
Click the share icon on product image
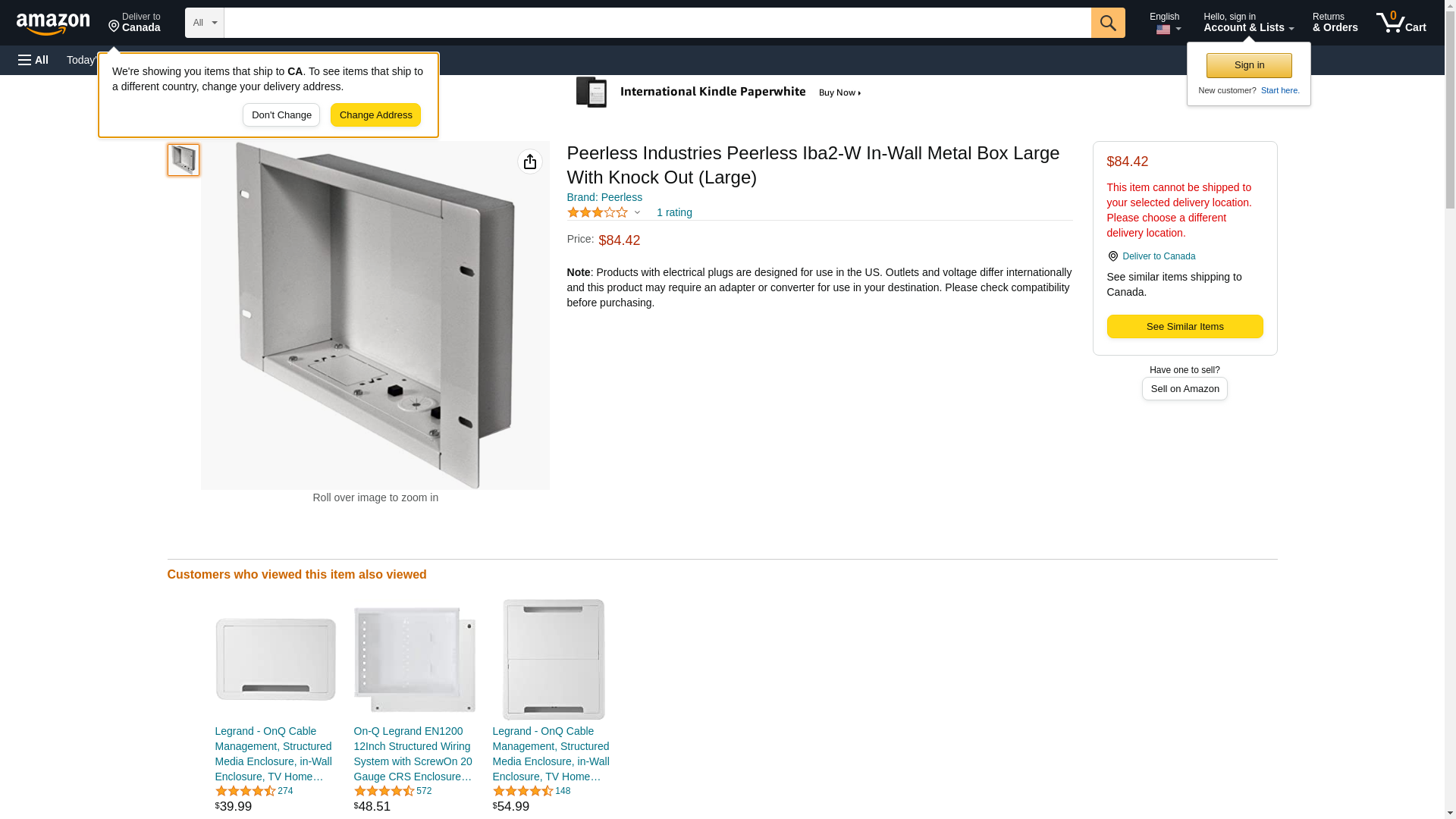(x=530, y=162)
